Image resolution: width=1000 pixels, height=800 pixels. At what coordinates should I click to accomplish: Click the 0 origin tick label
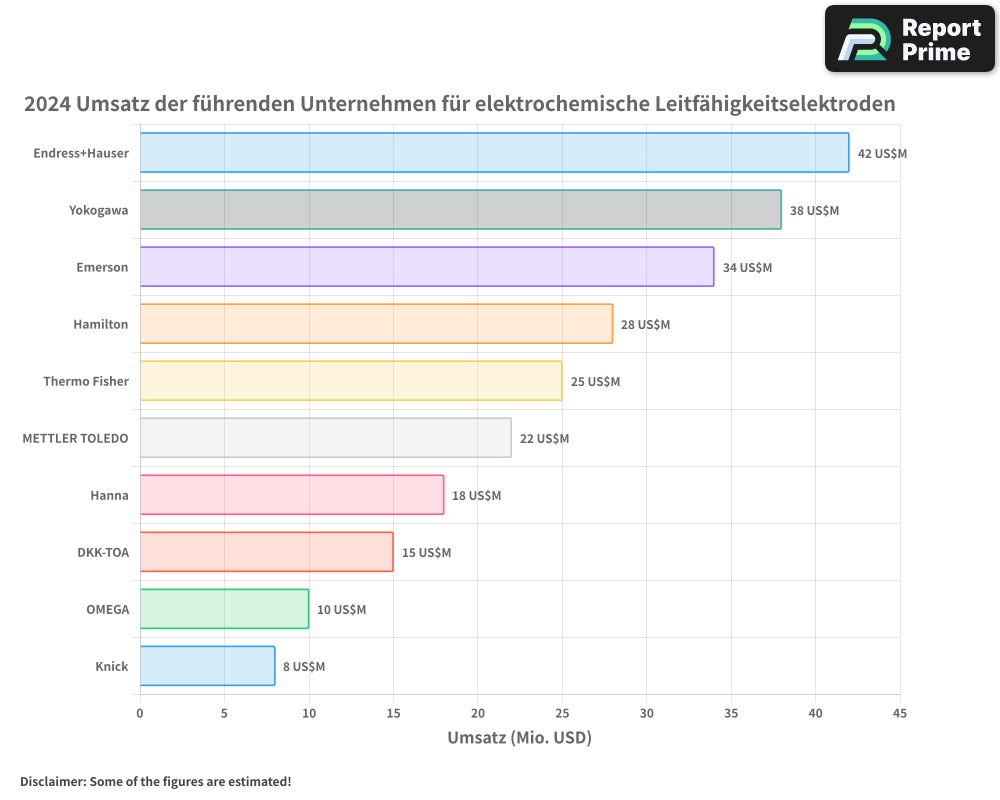point(140,714)
